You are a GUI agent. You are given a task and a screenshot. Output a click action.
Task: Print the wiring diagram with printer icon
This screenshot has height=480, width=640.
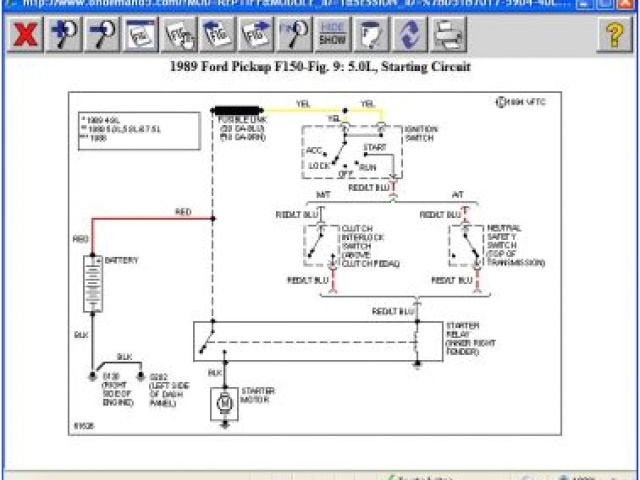point(447,36)
